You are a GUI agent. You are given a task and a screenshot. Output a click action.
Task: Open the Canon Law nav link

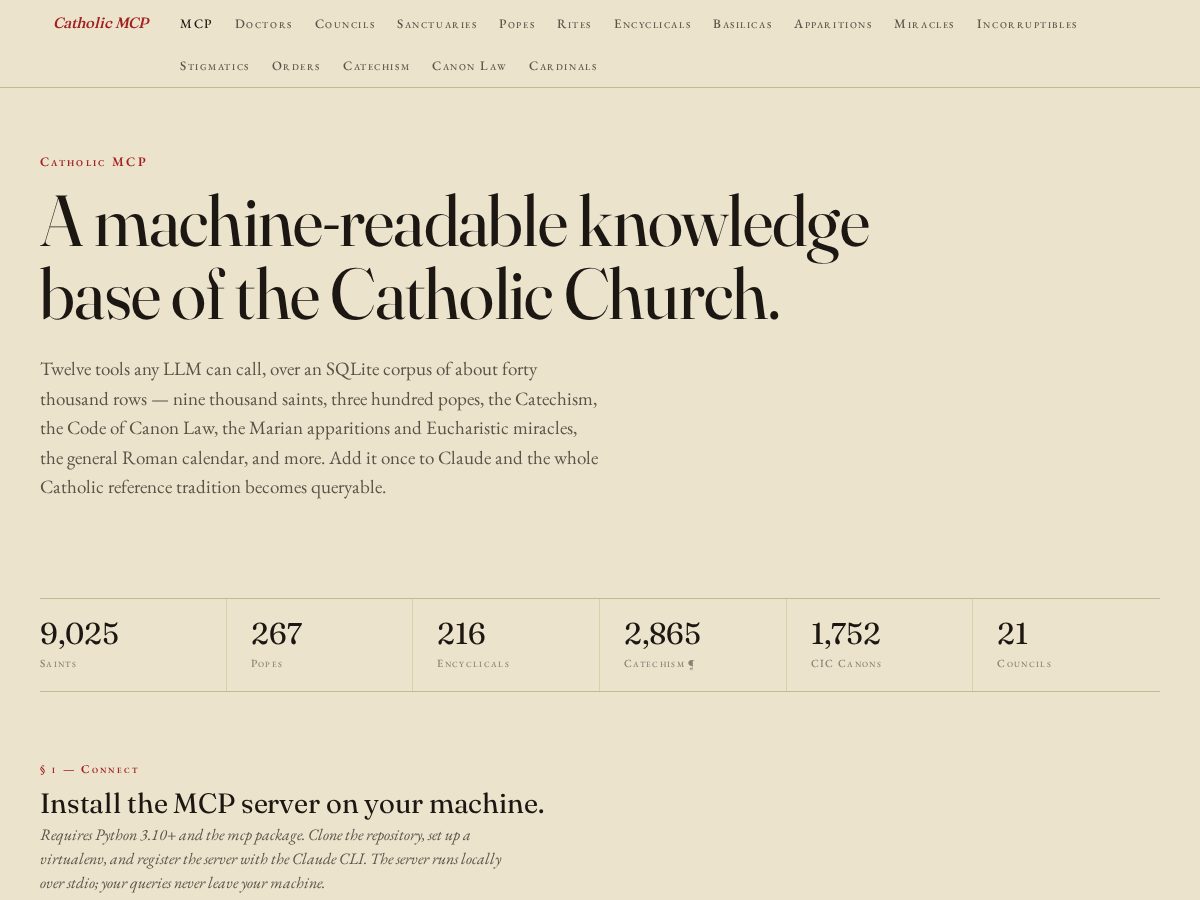(469, 66)
